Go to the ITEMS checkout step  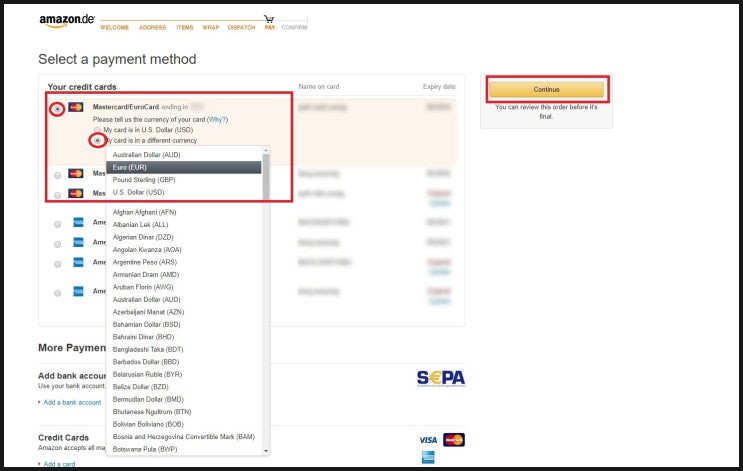[185, 27]
